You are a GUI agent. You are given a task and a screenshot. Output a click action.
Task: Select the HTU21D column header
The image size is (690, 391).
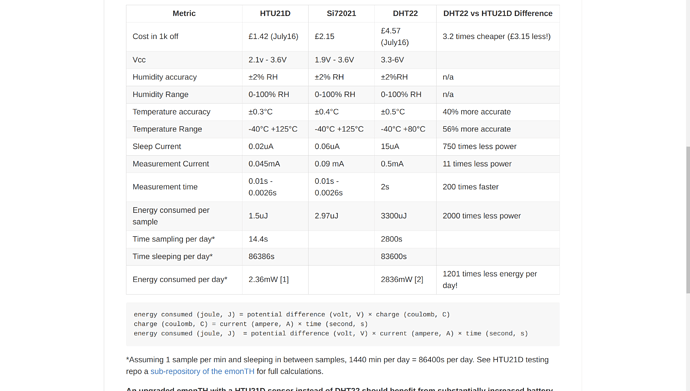coord(275,14)
